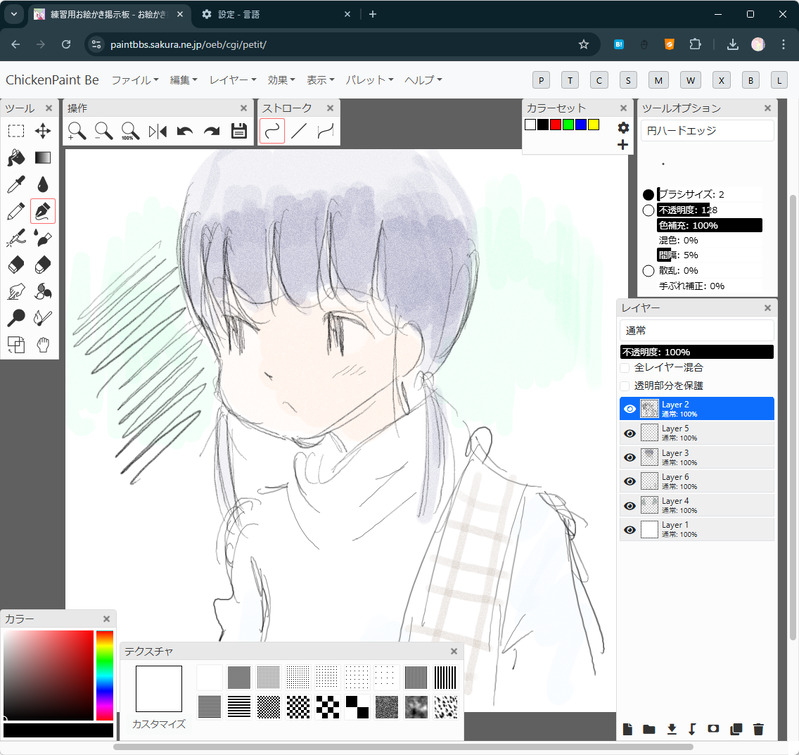This screenshot has height=755, width=799.
Task: Hide Layer 6 with eye icon
Action: tap(630, 481)
